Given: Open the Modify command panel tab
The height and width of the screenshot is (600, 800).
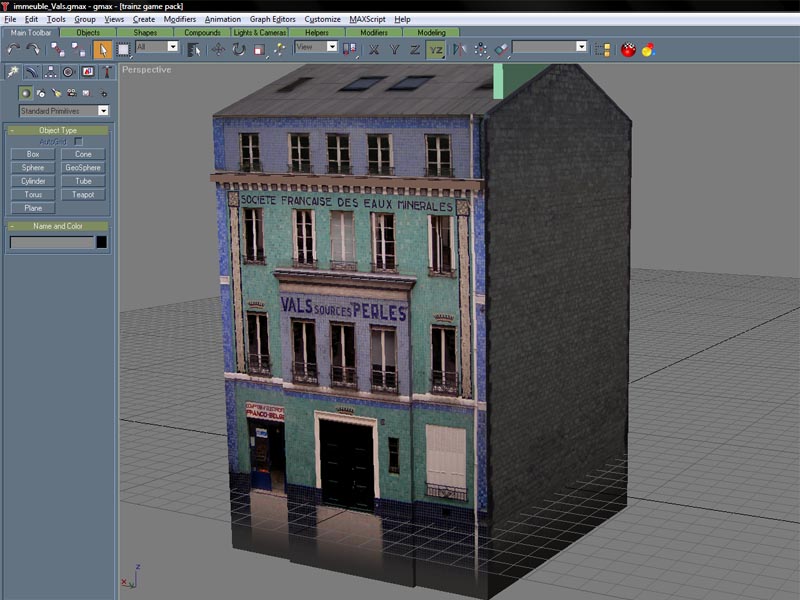Looking at the screenshot, I should click(32, 72).
